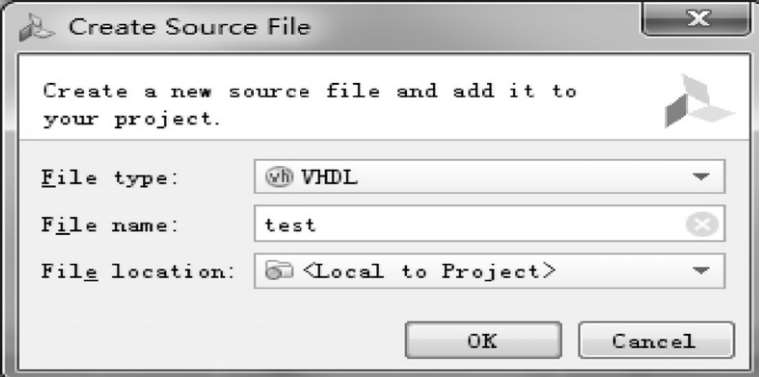The image size is (768, 377).
Task: Click the VHDL file type icon
Action: [279, 177]
